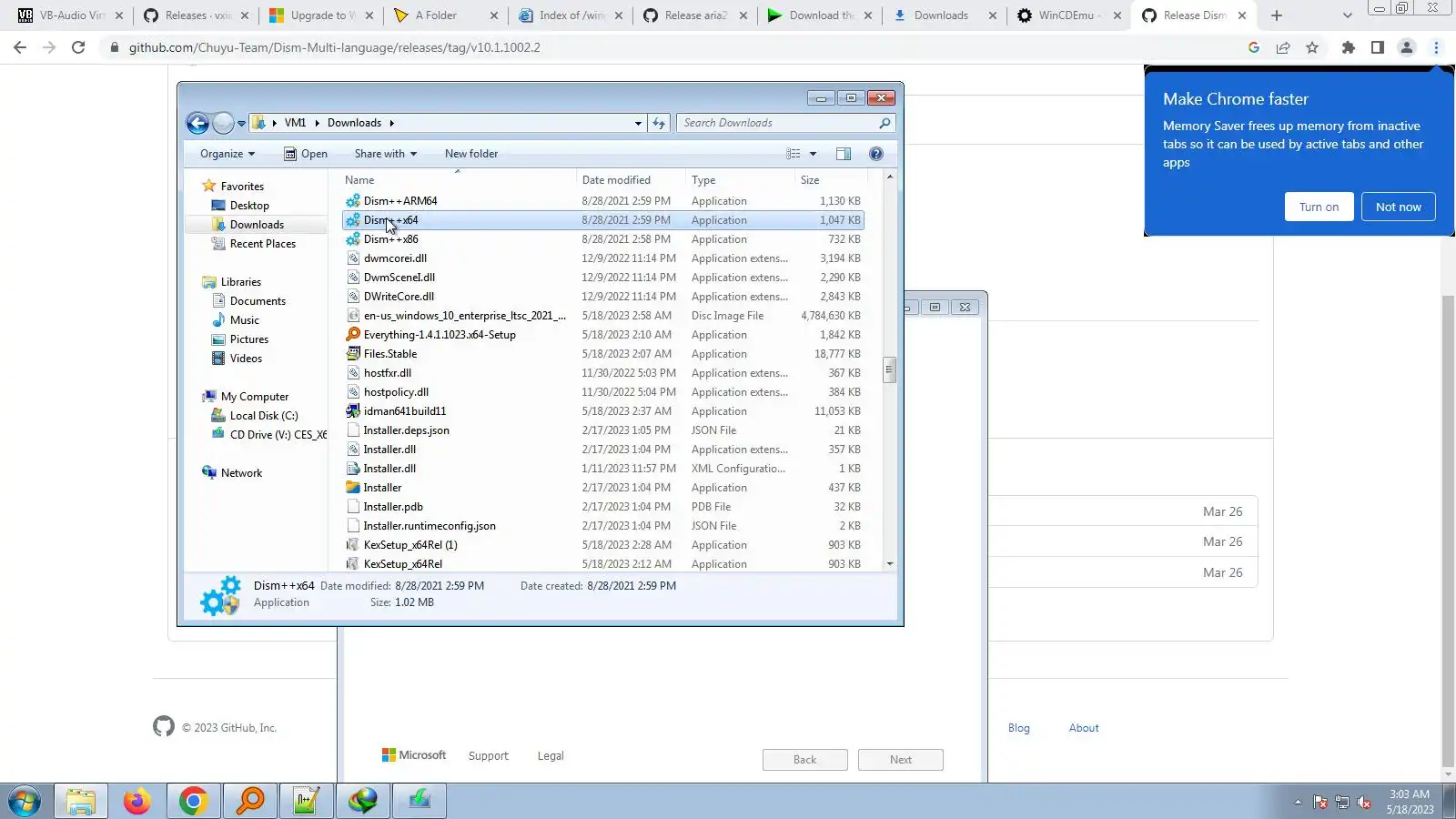Open the recent pages dropdown arrow
Screen dimensions: 1456x819
pyautogui.click(x=241, y=123)
